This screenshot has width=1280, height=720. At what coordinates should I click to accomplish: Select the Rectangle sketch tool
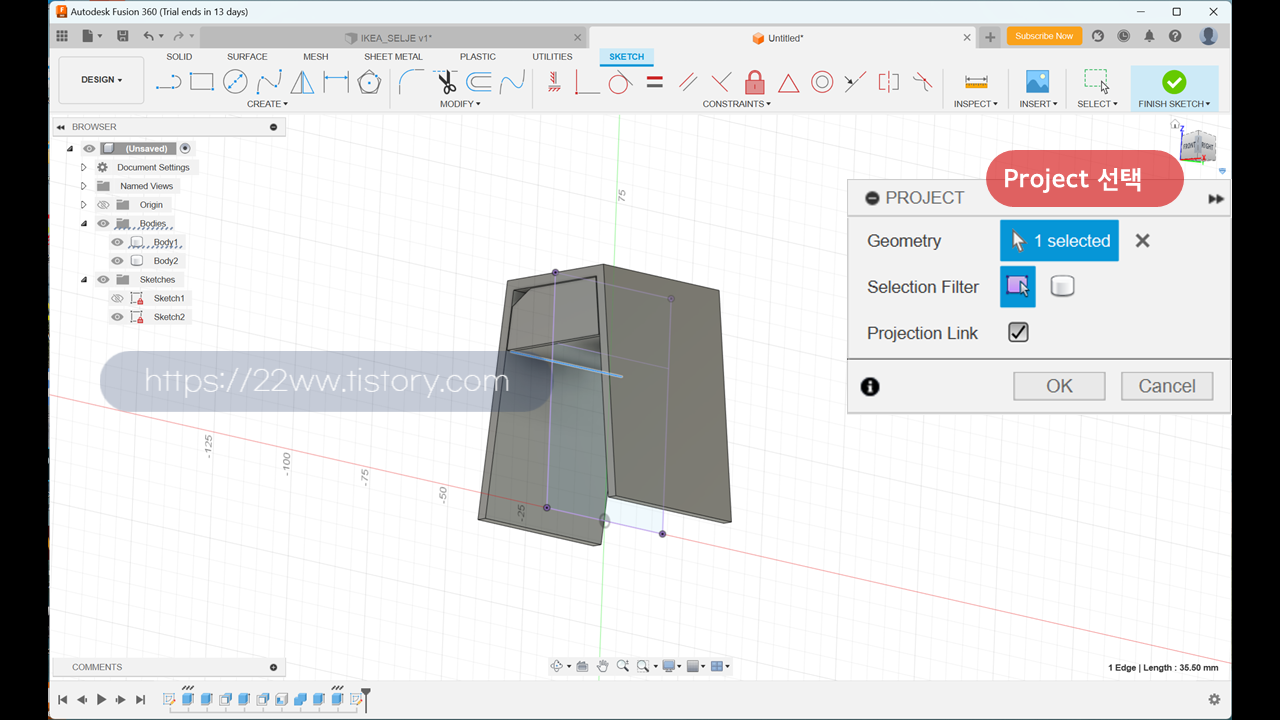point(202,82)
